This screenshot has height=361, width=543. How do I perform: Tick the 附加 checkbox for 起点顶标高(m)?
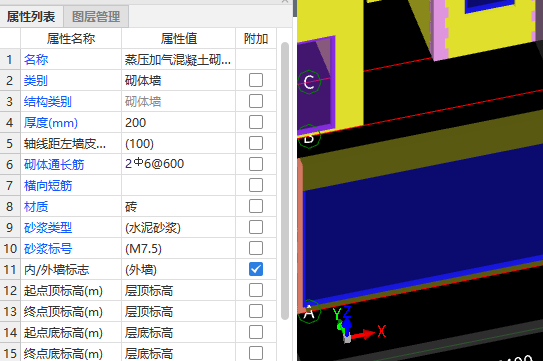pyautogui.click(x=256, y=290)
